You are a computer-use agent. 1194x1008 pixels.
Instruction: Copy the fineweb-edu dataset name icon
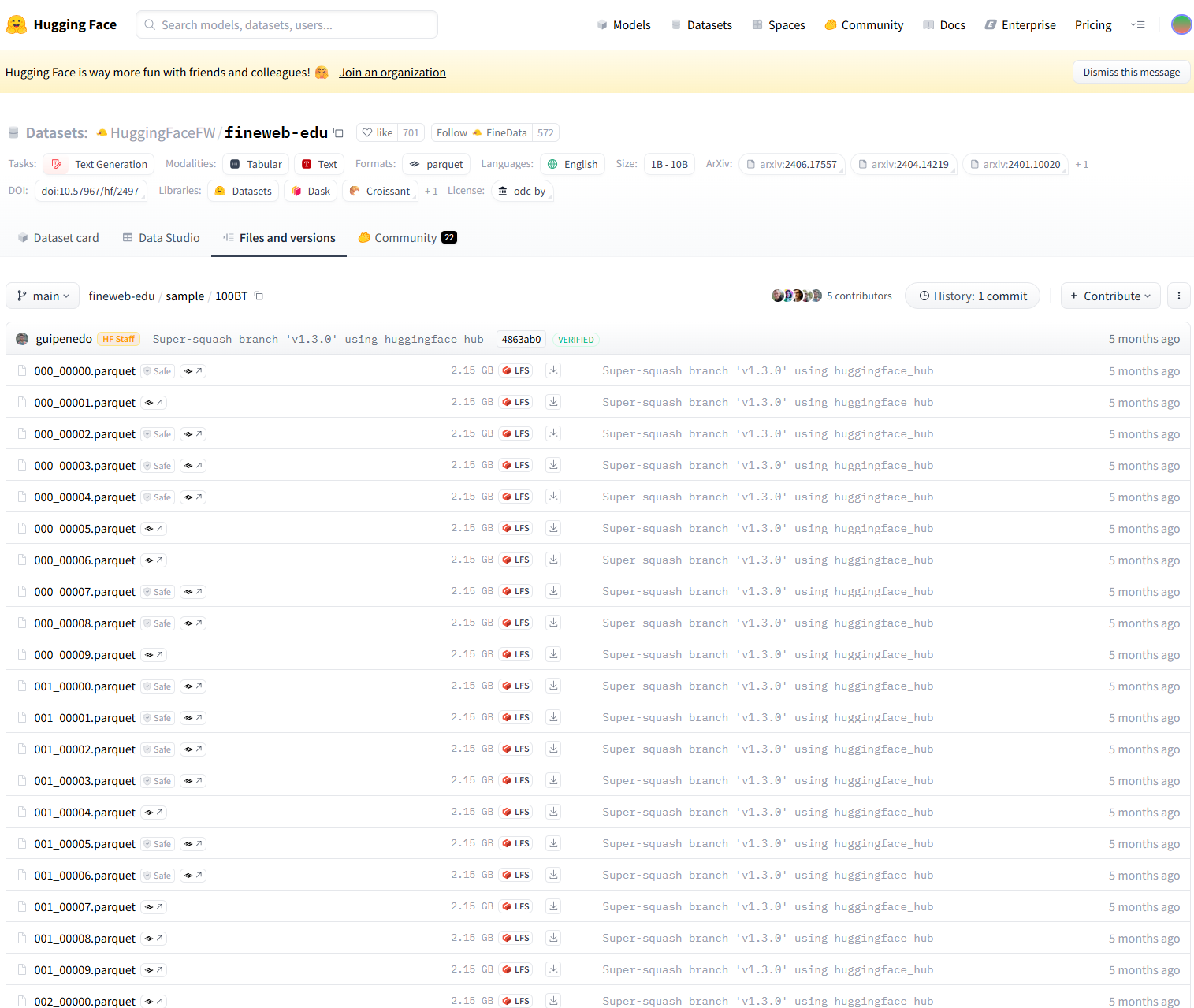338,132
